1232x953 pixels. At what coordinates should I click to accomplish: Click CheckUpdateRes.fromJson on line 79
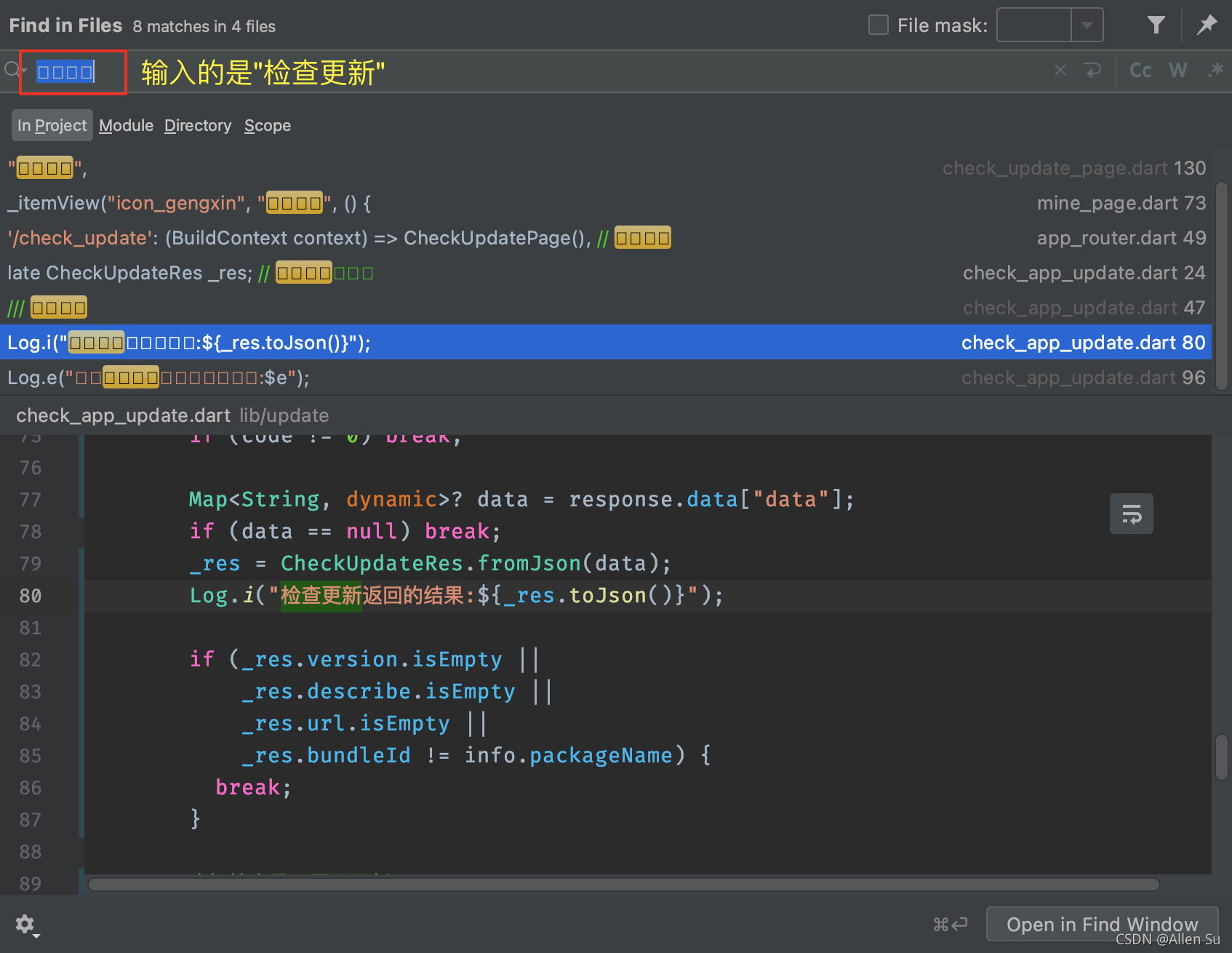pos(431,563)
